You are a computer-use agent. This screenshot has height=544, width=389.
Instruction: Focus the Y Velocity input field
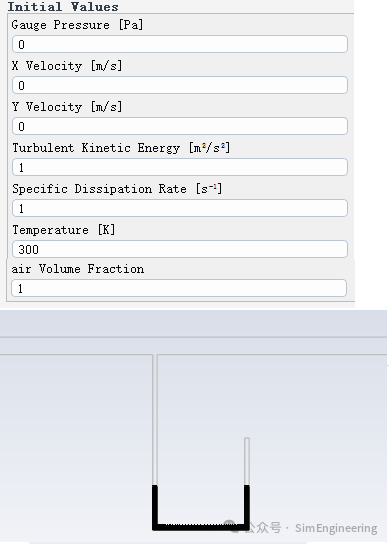tap(180, 126)
